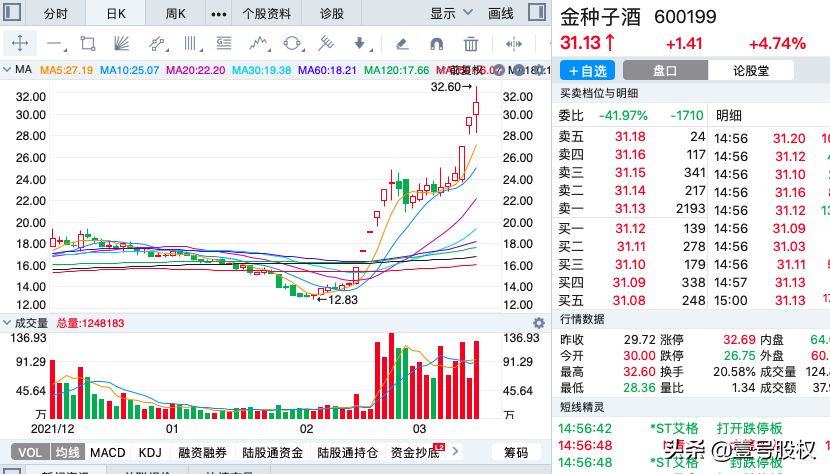Click the 32.60 high price marker
Screen dimensions: 830x474
pos(451,87)
